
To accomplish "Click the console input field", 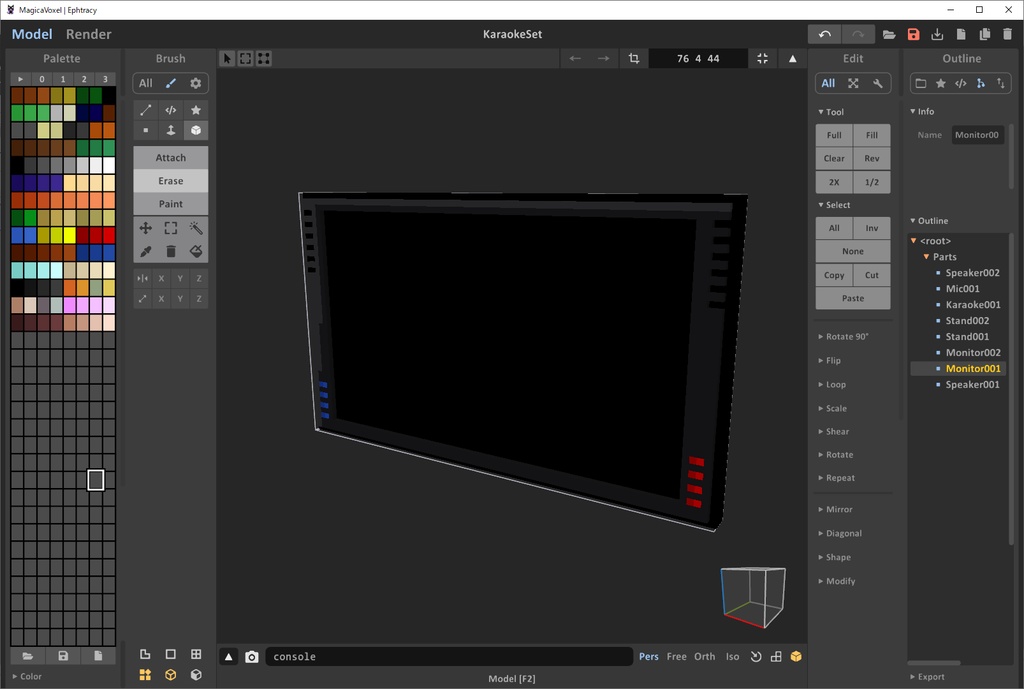I will point(449,657).
